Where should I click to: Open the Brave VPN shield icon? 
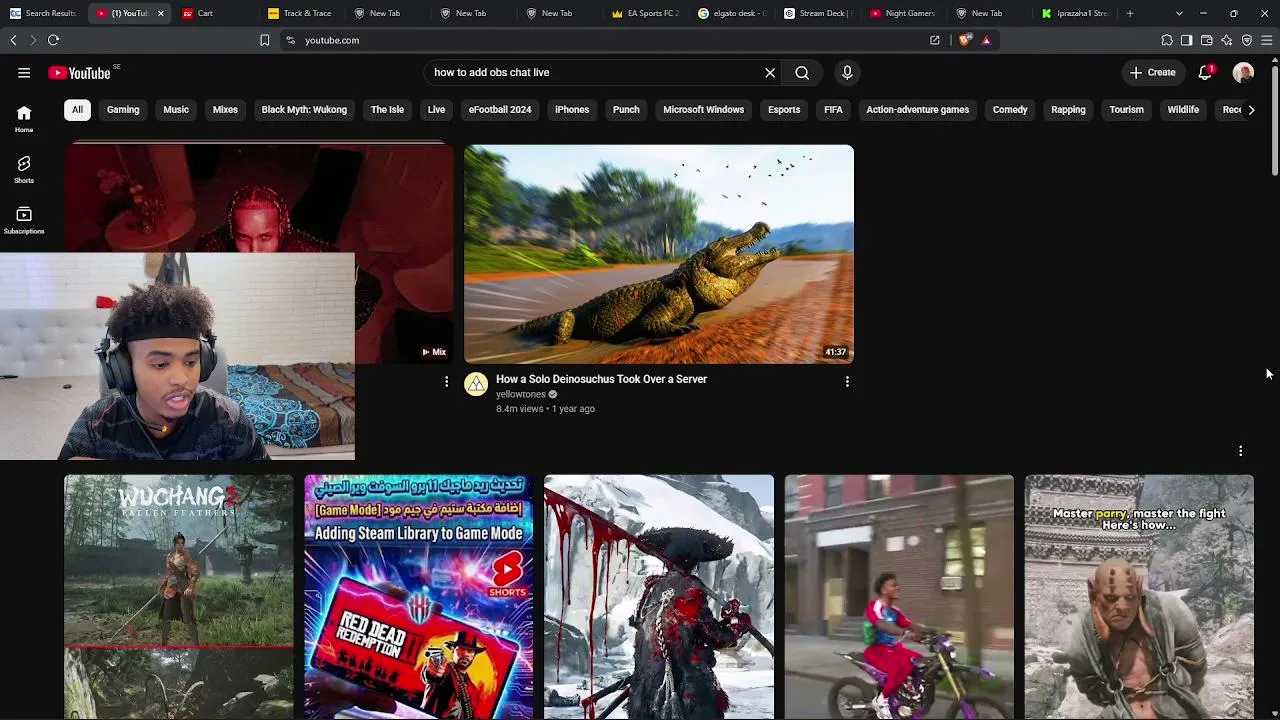pos(1247,40)
